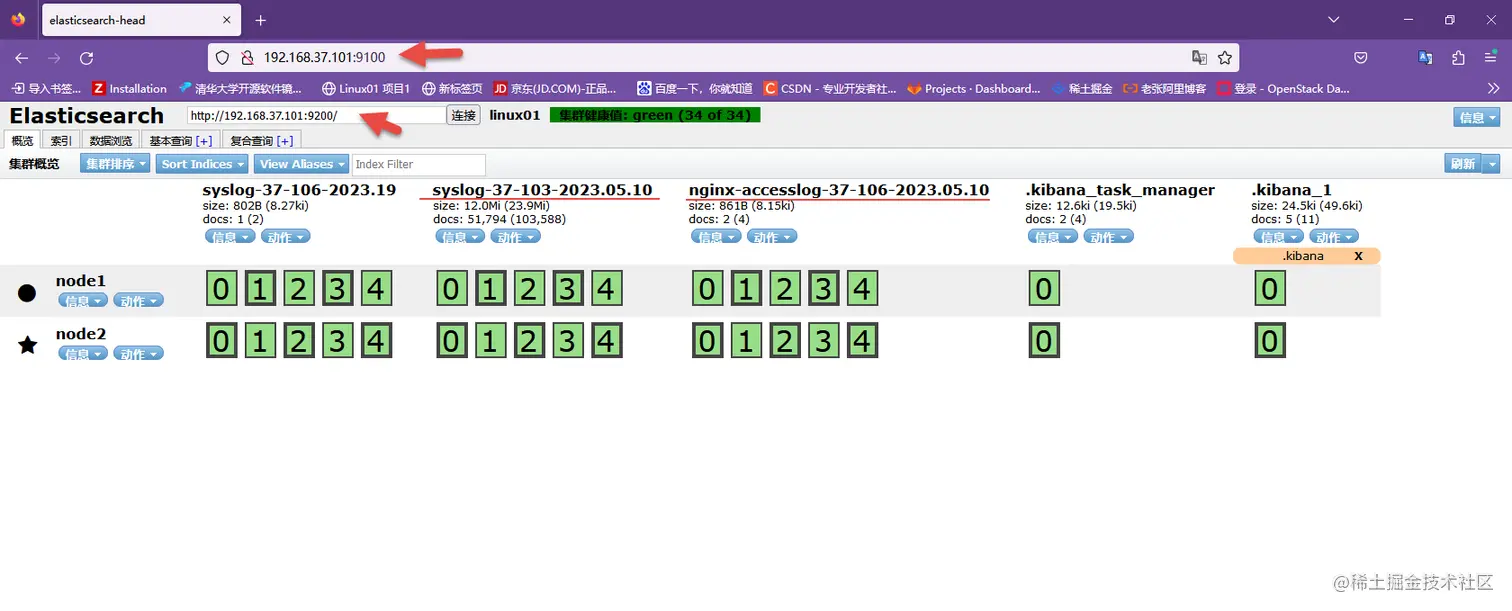Screen dimensions: 1512x611
Task: Open the Installation bookmark
Action: [129, 88]
